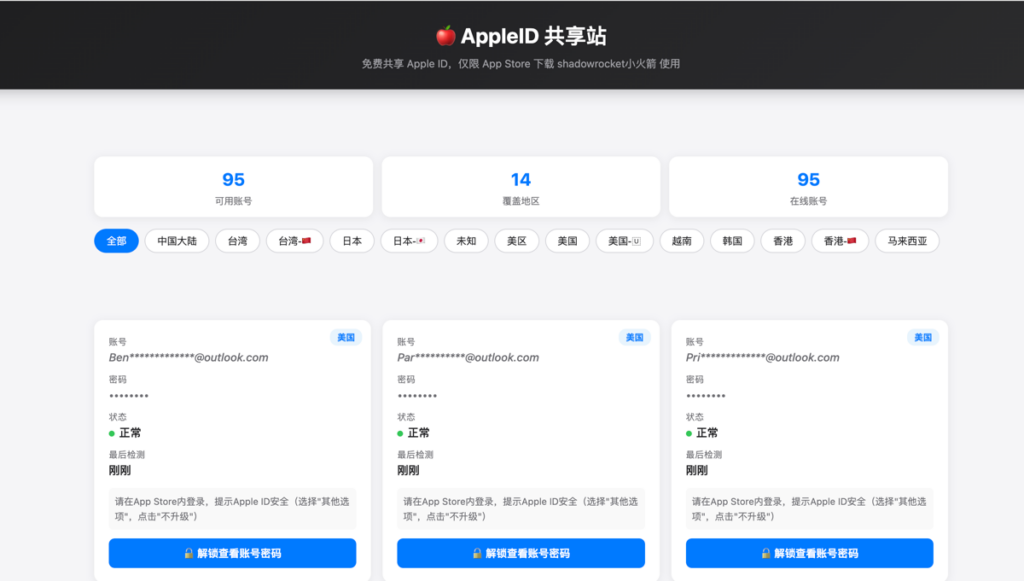Image resolution: width=1024 pixels, height=581 pixels.
Task: Click the 美国 badge on Par card
Action: [x=634, y=338]
